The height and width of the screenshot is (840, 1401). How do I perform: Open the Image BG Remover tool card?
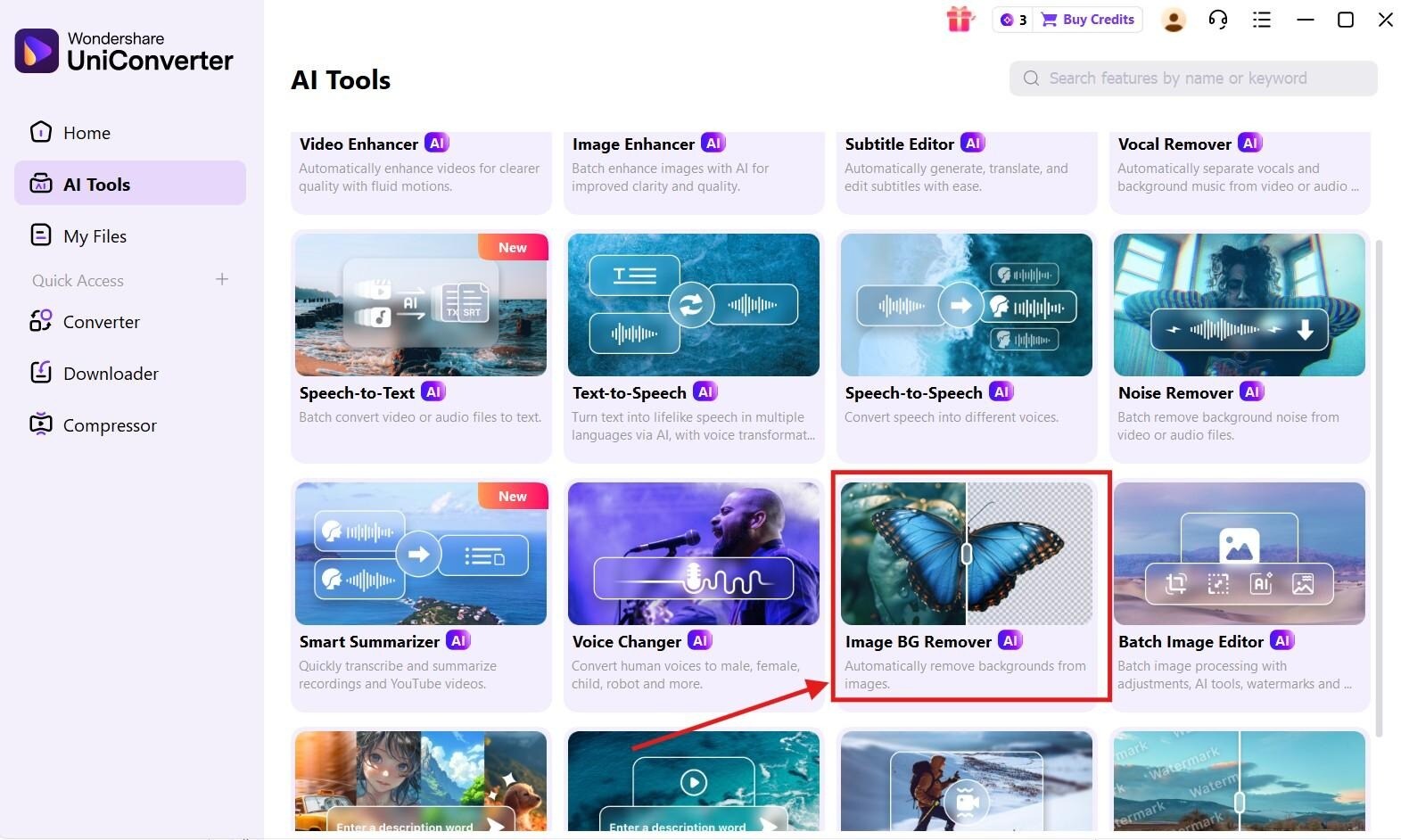[x=967, y=589]
